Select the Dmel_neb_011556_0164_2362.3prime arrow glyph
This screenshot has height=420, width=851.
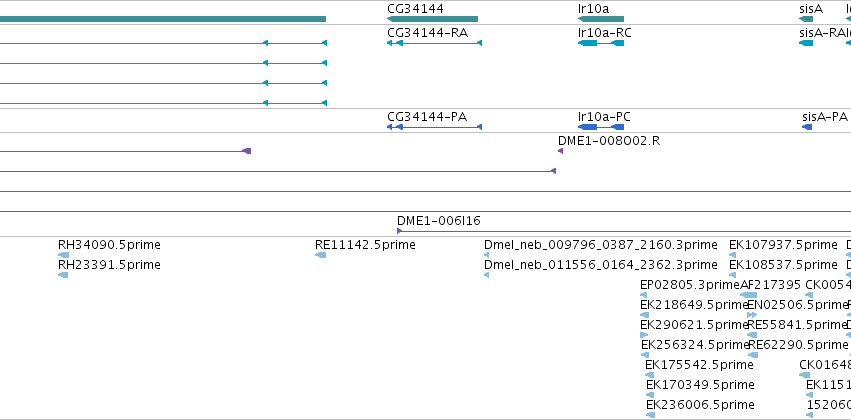point(486,275)
